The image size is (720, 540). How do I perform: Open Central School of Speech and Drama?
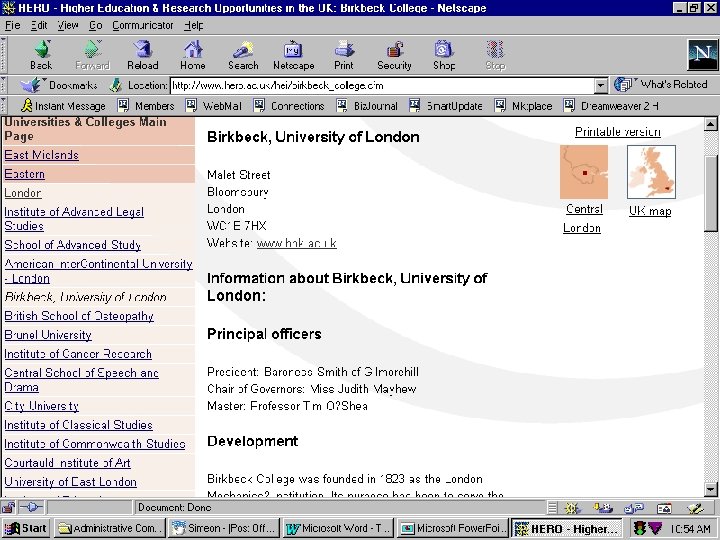click(82, 380)
